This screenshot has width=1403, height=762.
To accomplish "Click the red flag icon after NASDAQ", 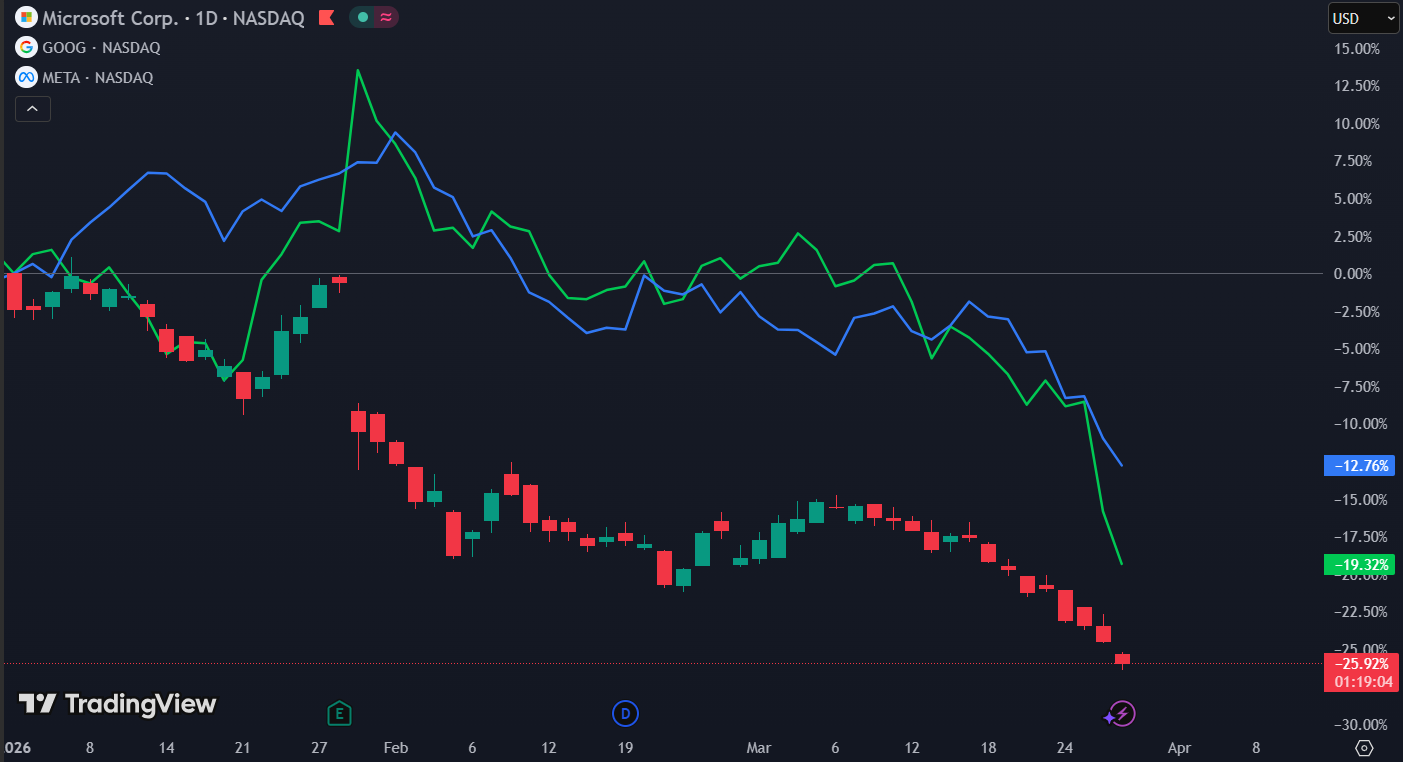I will pyautogui.click(x=326, y=17).
